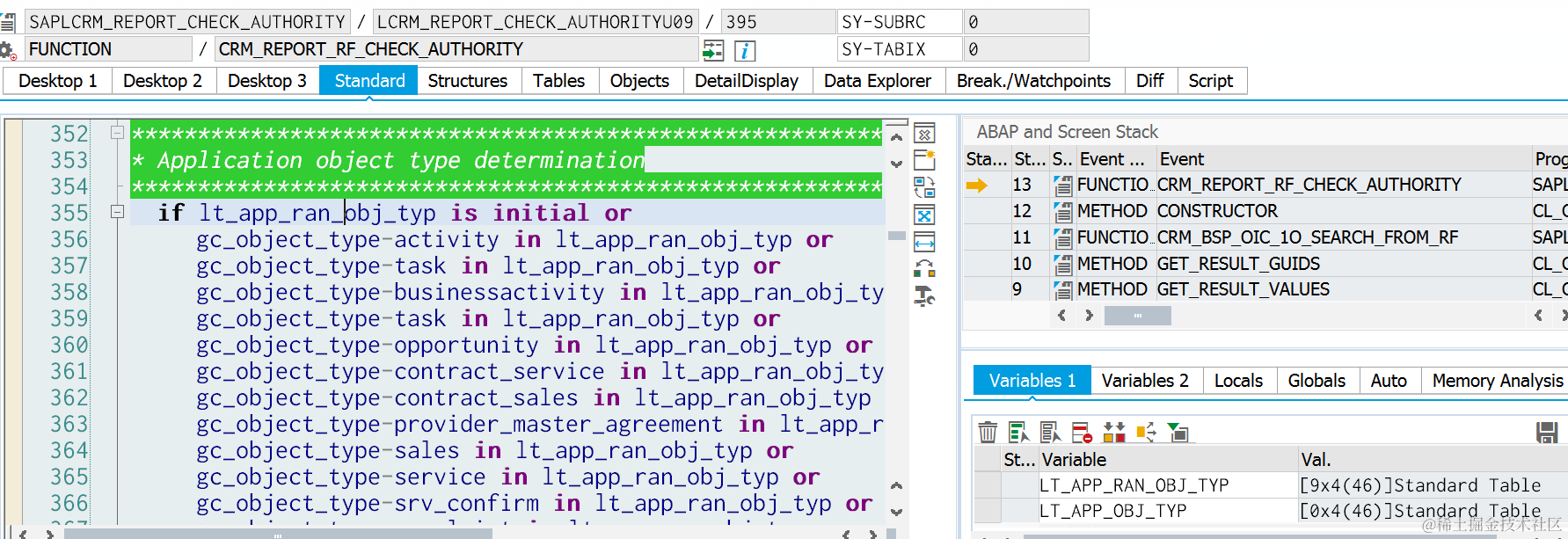Click the trash icon in the variables toolbar
This screenshot has height=539, width=1568.
tap(988, 432)
